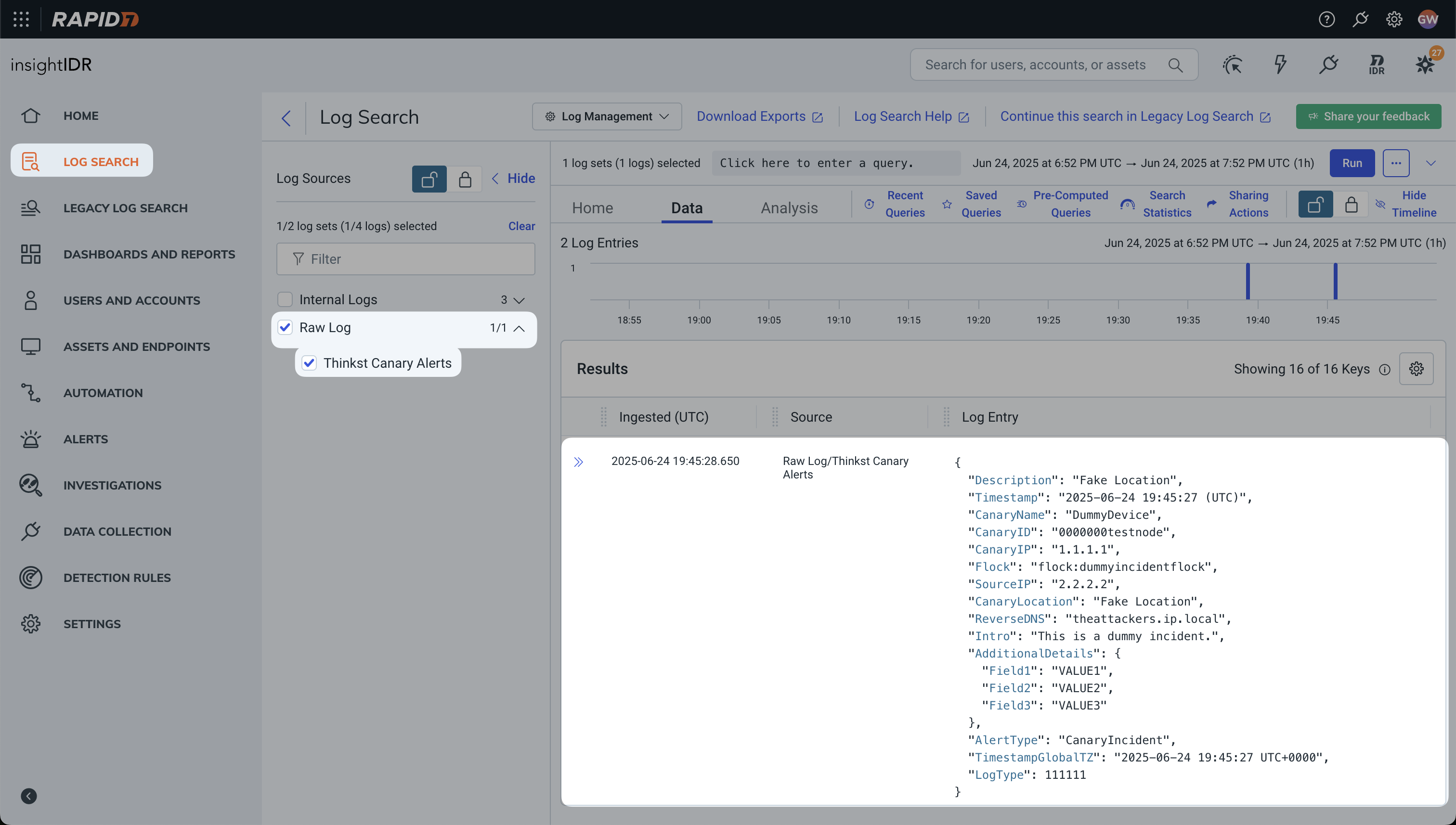Open Log Management dropdown
Viewport: 1456px width, 825px height.
point(607,117)
